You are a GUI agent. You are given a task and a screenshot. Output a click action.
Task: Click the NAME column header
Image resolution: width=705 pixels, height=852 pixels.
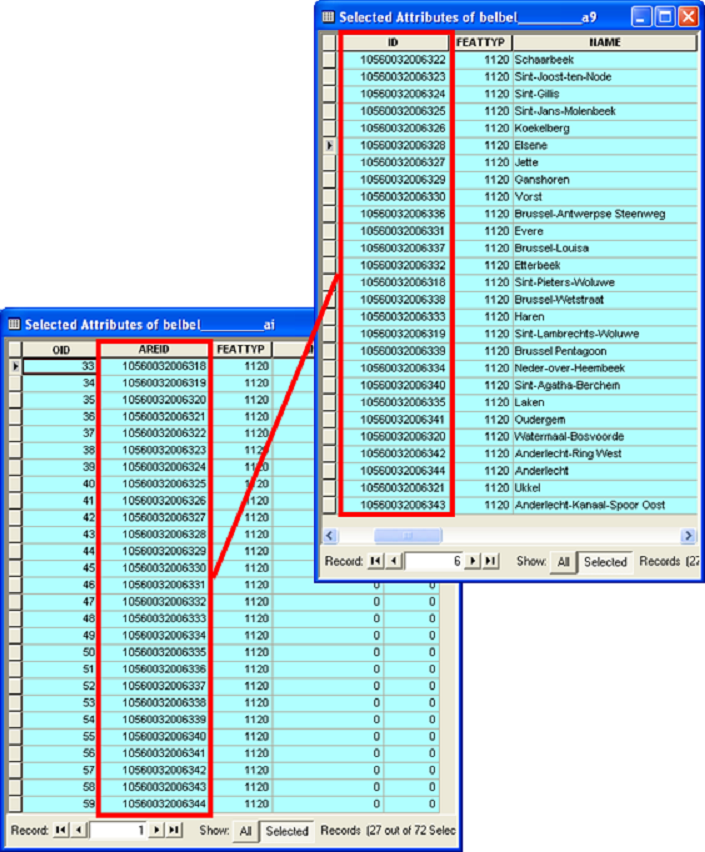pyautogui.click(x=604, y=42)
